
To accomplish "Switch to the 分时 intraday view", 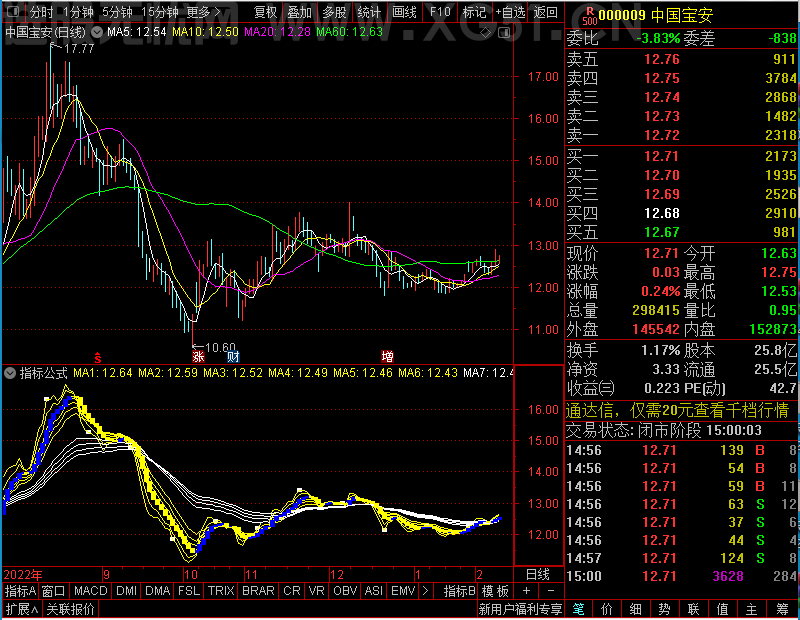I will coord(41,12).
